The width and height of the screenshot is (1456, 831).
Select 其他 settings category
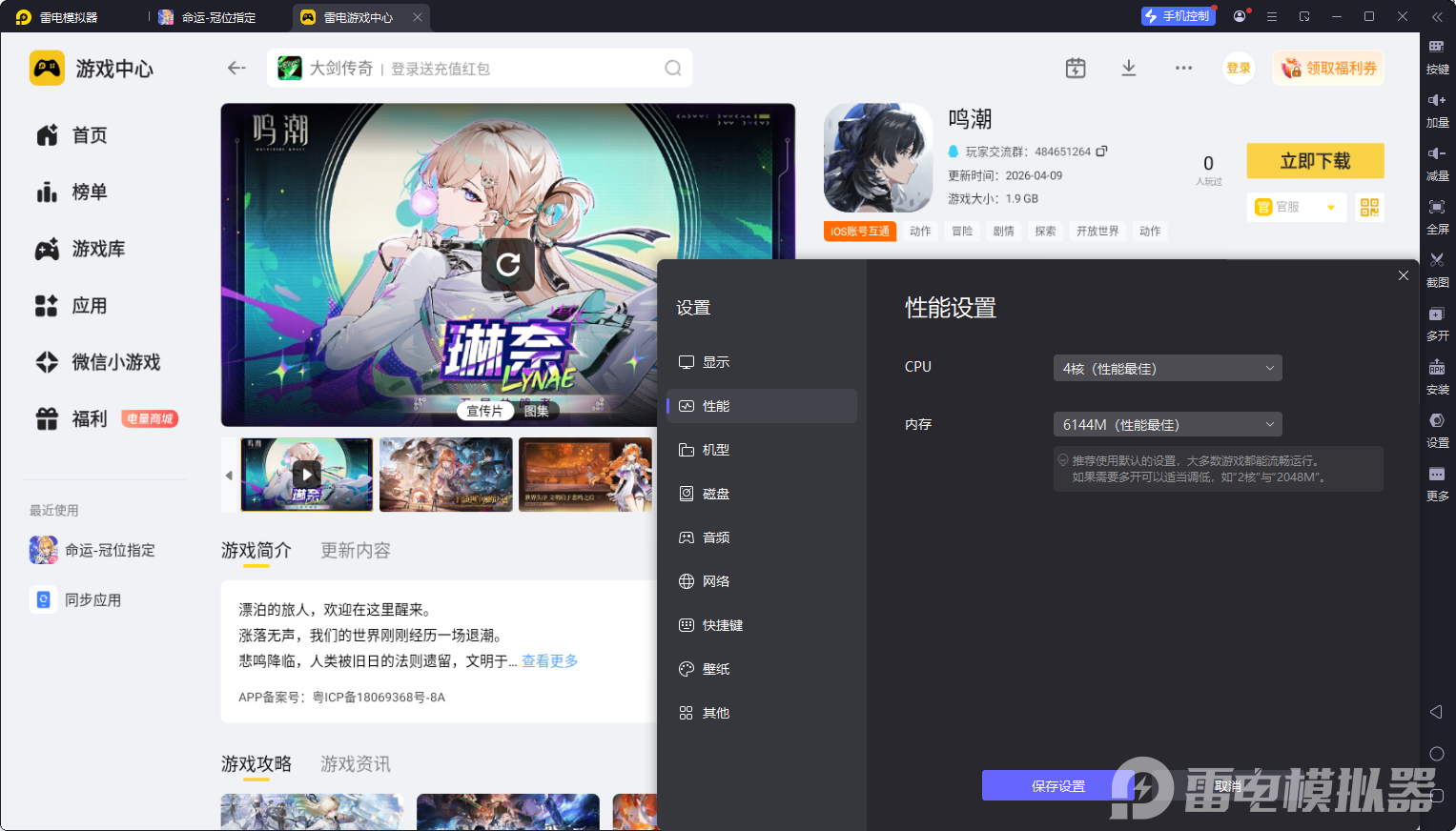pyautogui.click(x=762, y=713)
